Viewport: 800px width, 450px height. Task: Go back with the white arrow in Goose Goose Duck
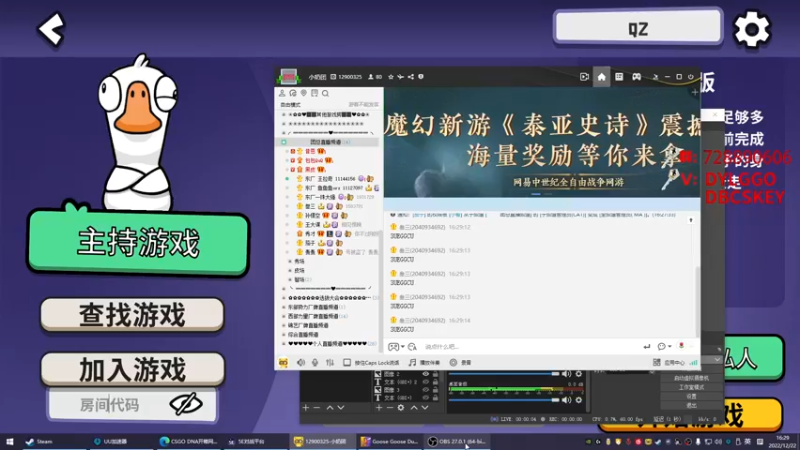[x=51, y=29]
